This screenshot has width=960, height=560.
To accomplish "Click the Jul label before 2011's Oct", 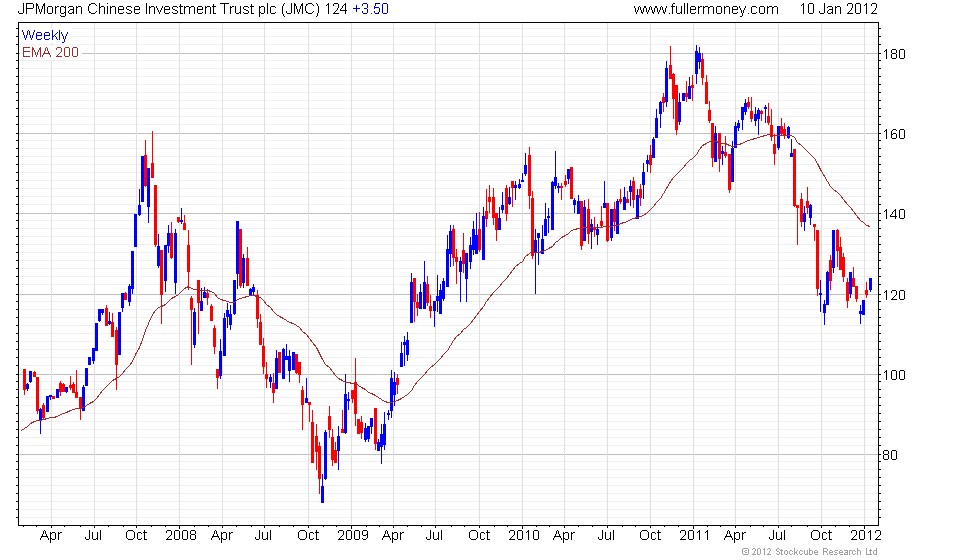I will click(x=778, y=536).
